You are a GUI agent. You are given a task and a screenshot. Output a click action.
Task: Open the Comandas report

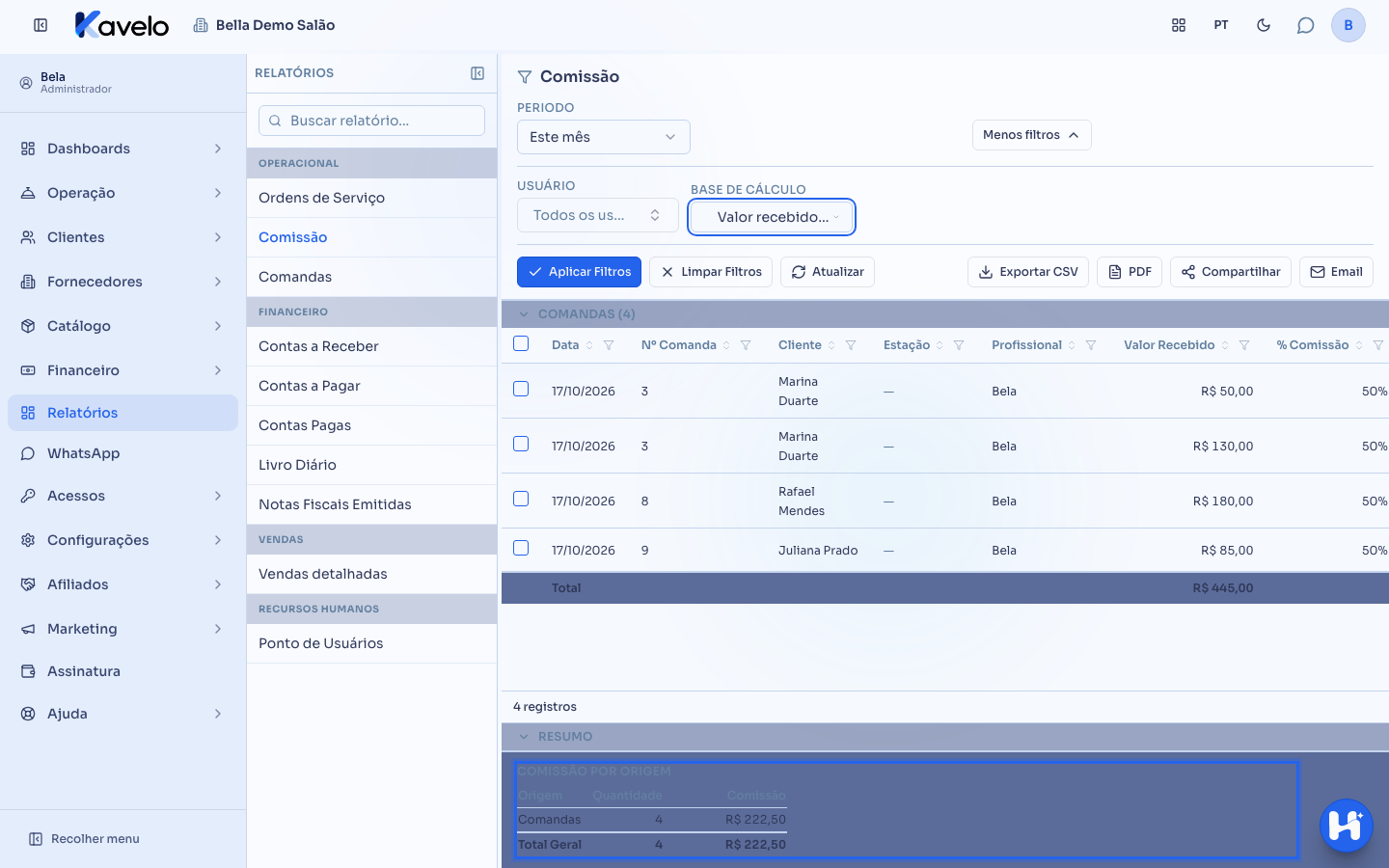372,277
